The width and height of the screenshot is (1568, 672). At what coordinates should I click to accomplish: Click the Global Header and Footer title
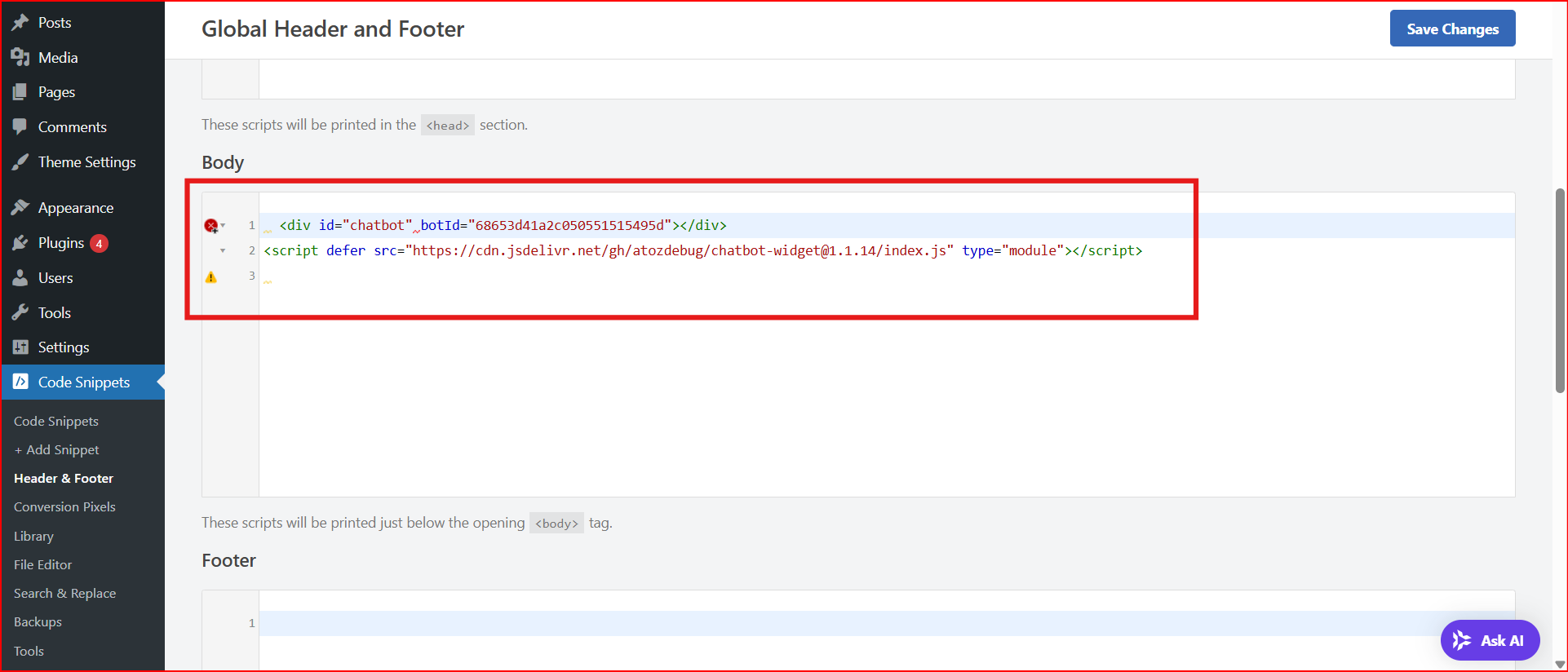[333, 29]
